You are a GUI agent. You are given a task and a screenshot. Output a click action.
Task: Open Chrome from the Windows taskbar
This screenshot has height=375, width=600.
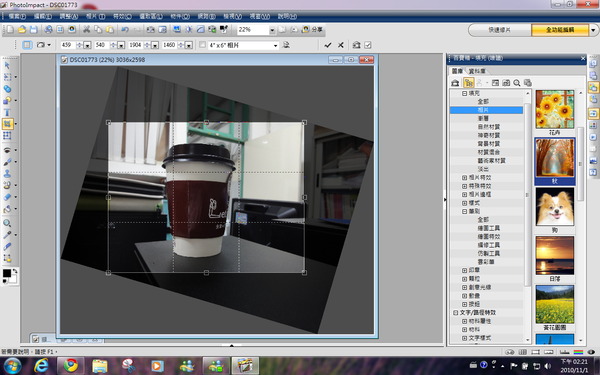coord(70,365)
